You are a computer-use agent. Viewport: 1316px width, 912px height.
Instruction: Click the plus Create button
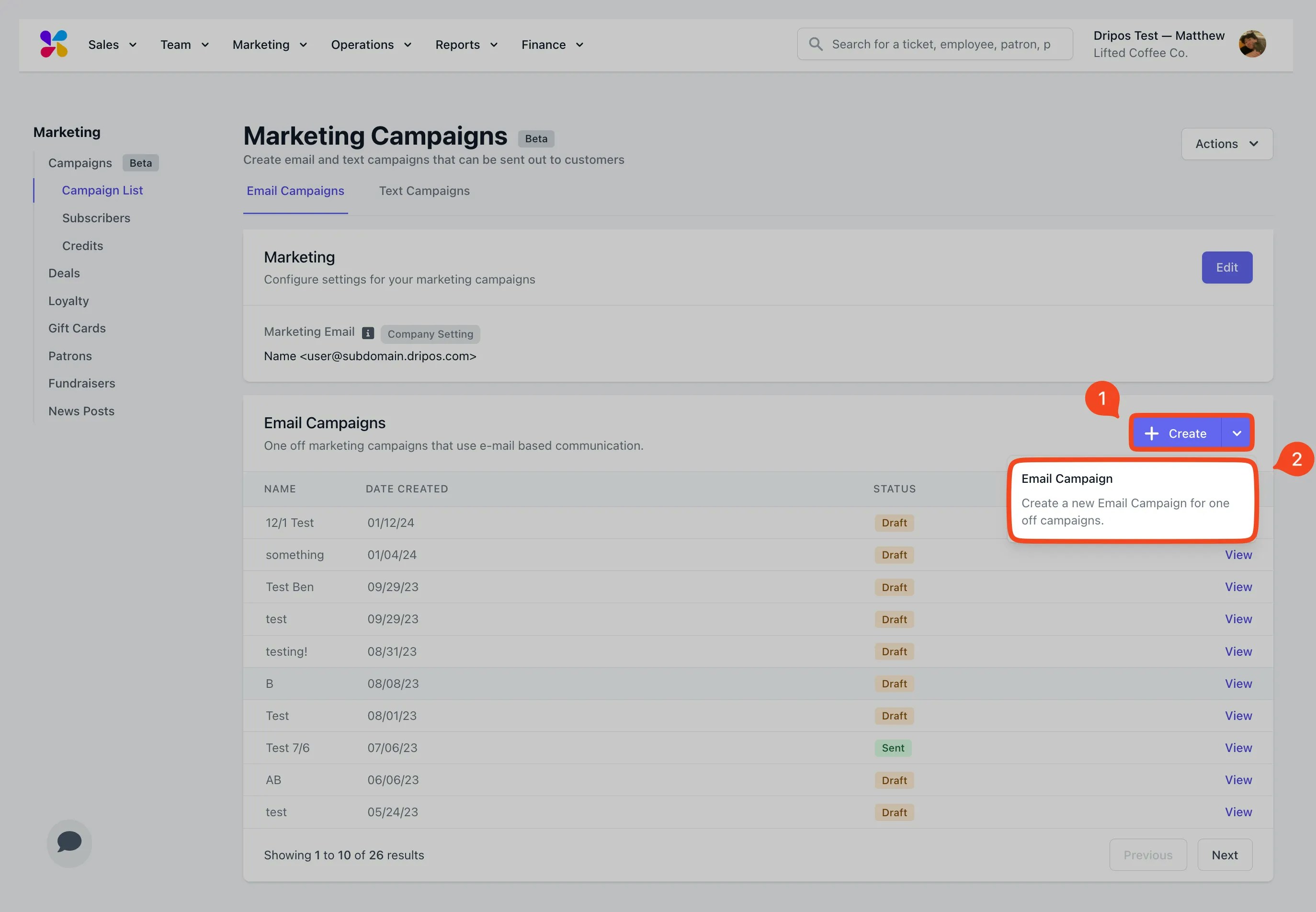pos(1176,433)
